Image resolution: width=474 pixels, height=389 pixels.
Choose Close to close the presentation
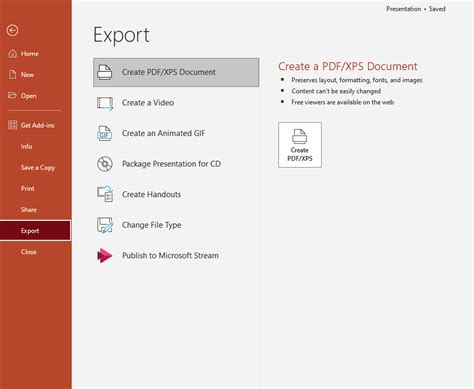click(29, 252)
